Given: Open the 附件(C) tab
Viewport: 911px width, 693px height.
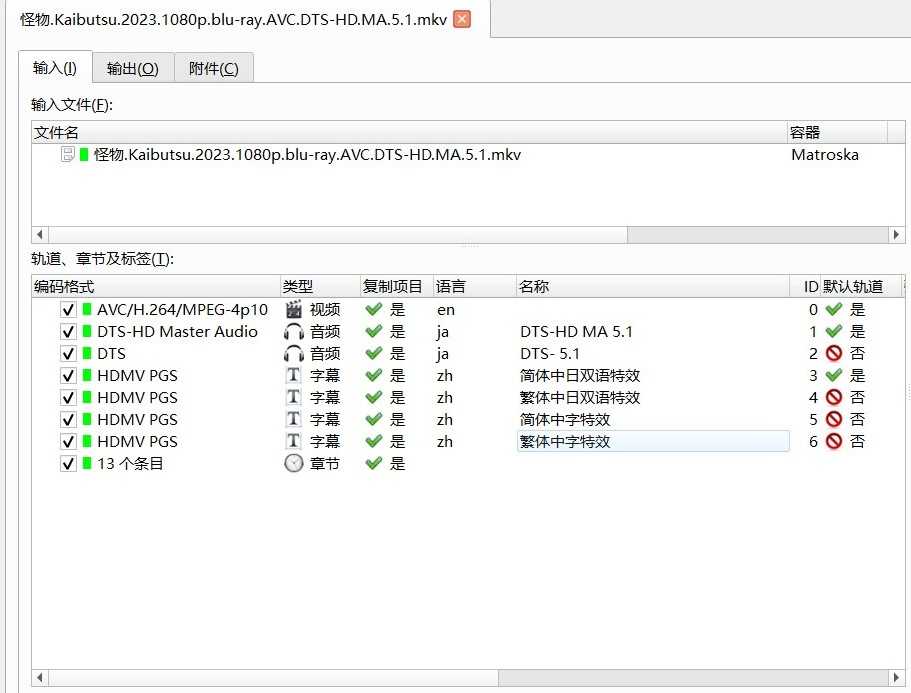Looking at the screenshot, I should click(x=213, y=69).
